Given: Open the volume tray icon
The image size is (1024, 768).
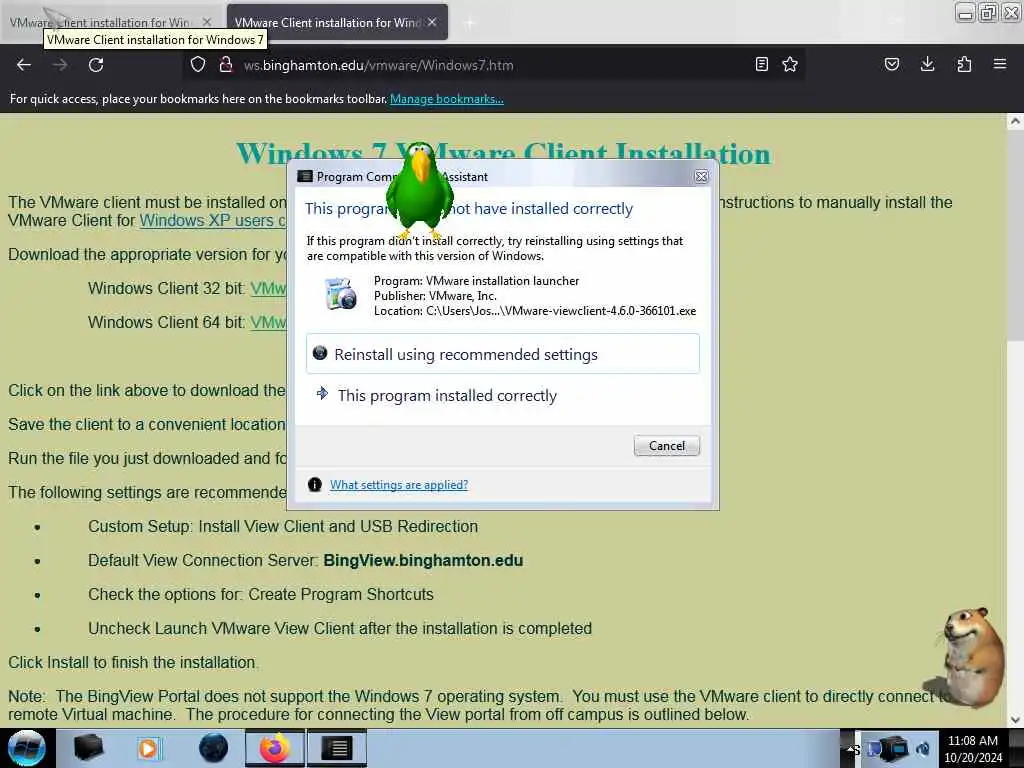Looking at the screenshot, I should [923, 749].
